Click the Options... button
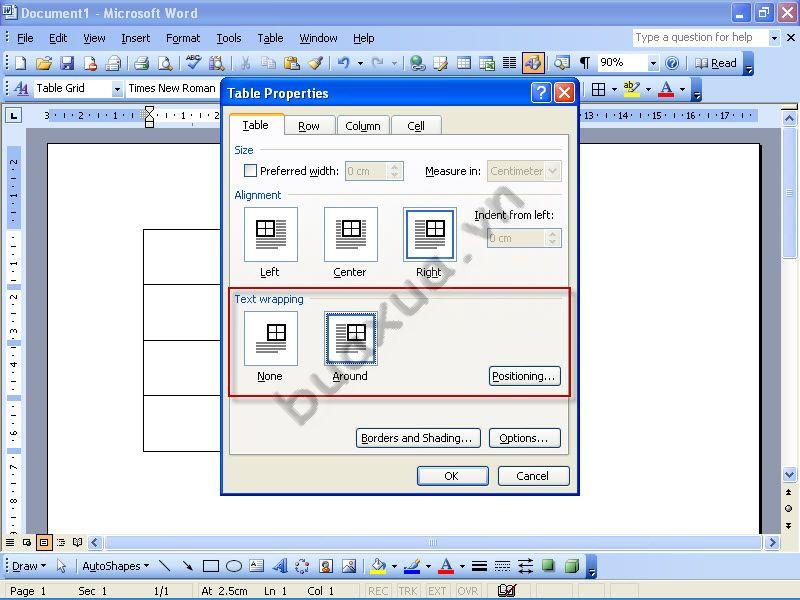Screen dimensions: 800x600 coord(524,438)
